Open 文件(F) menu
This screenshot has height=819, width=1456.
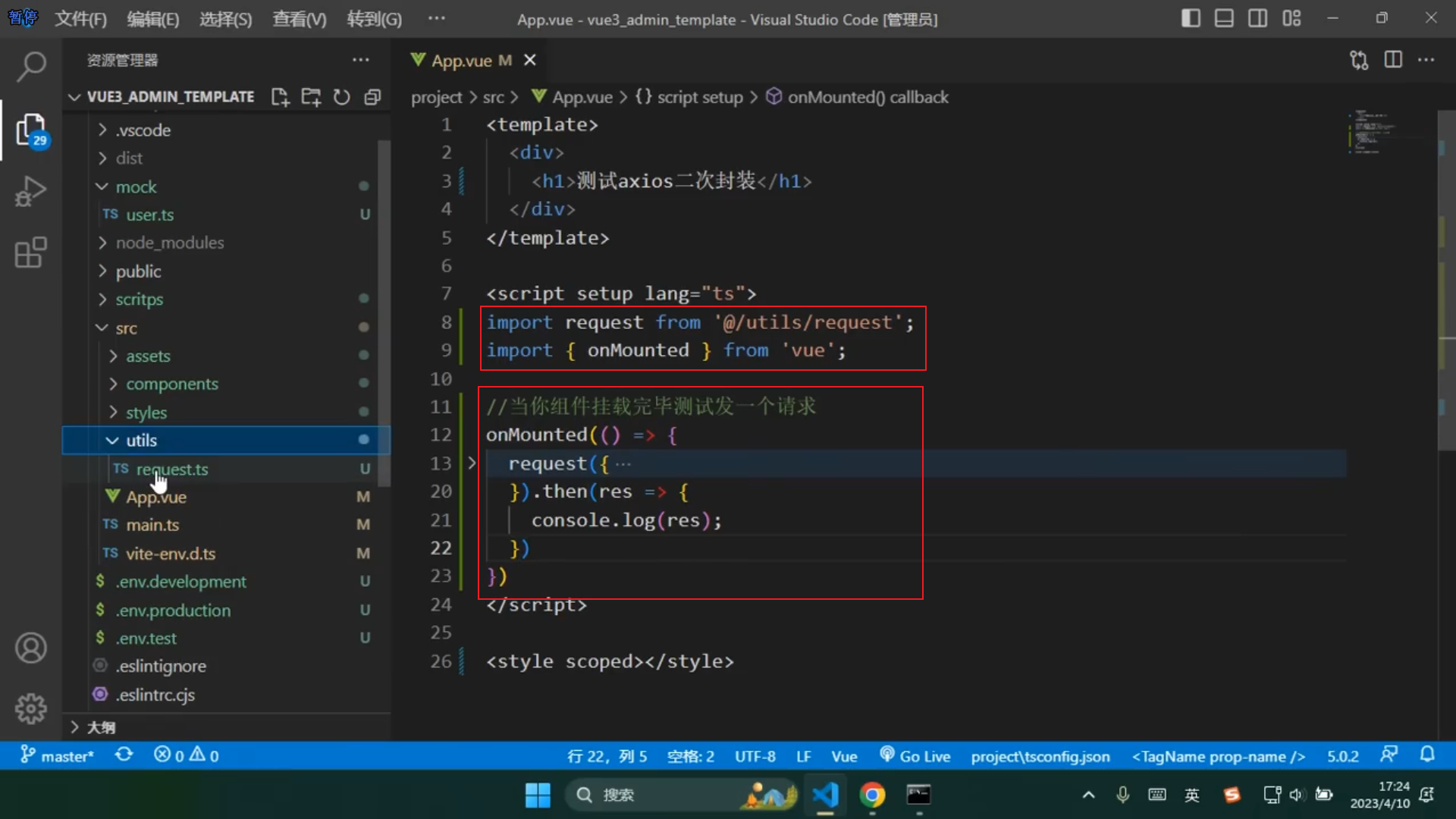(x=80, y=19)
